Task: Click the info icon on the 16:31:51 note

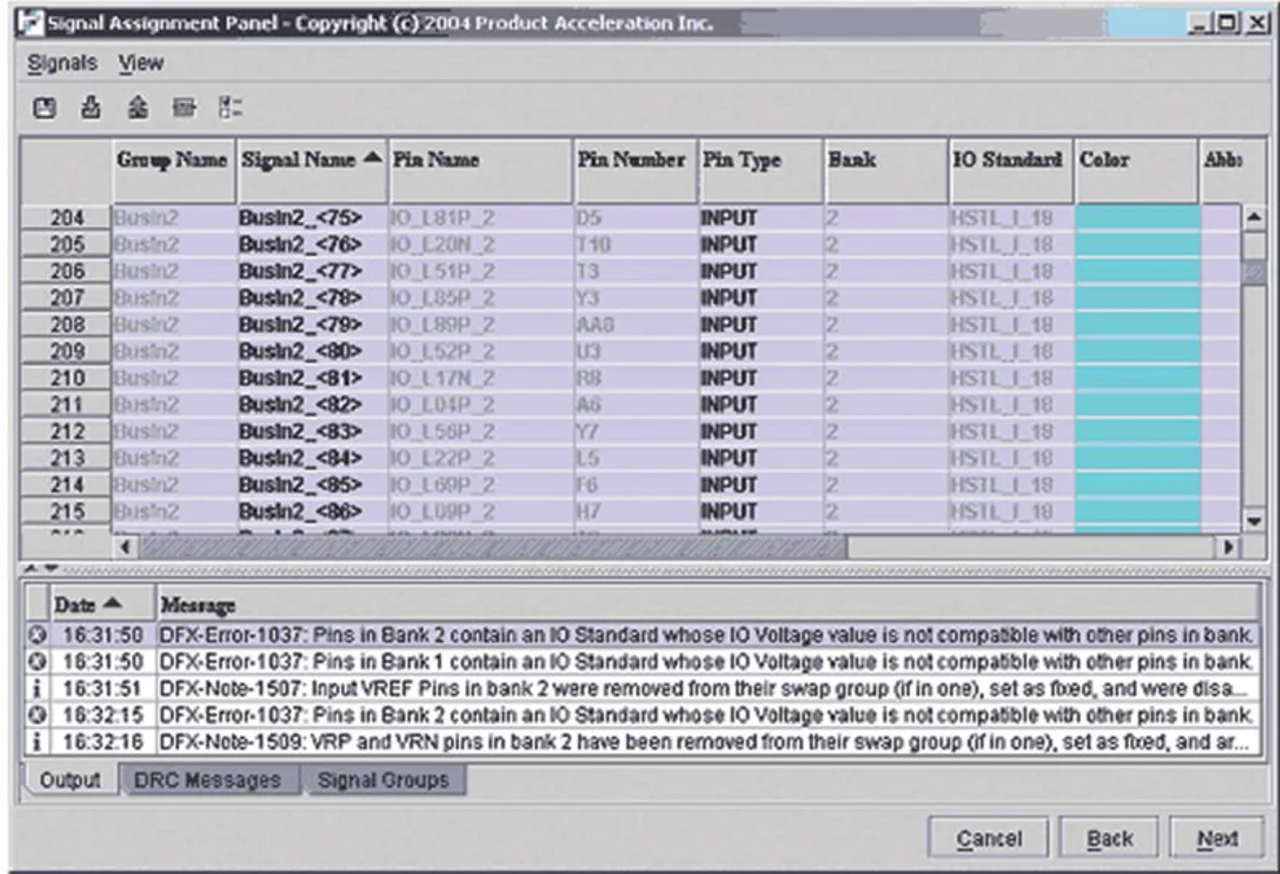Action: [x=36, y=689]
